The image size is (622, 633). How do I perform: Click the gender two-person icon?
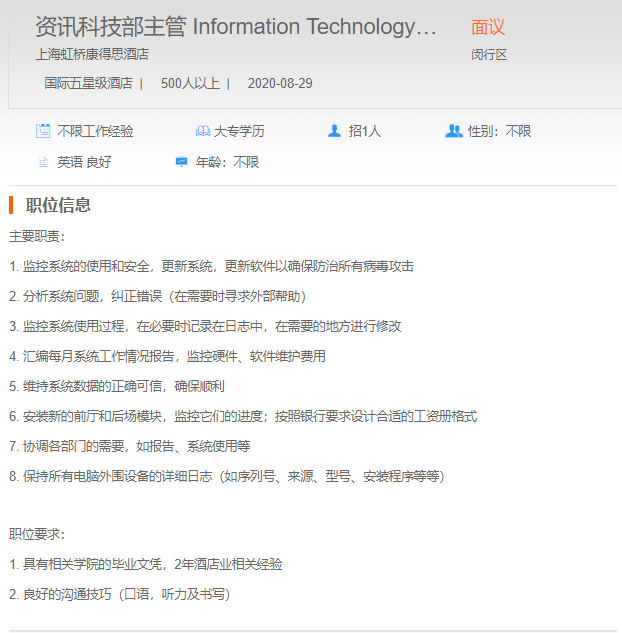(454, 131)
